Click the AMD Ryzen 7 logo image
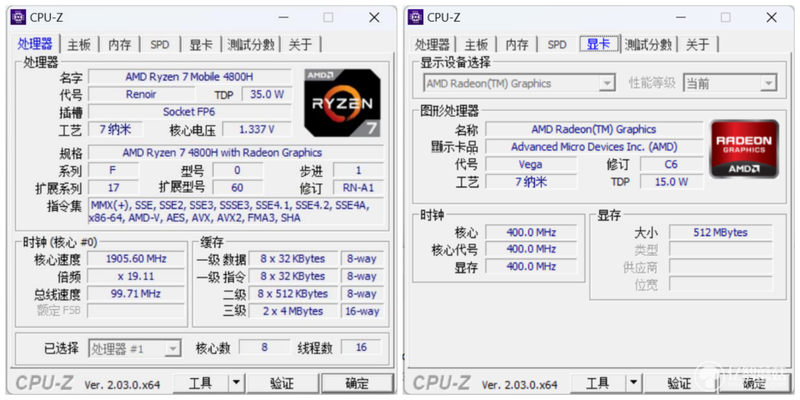This screenshot has height=400, width=800. click(342, 103)
